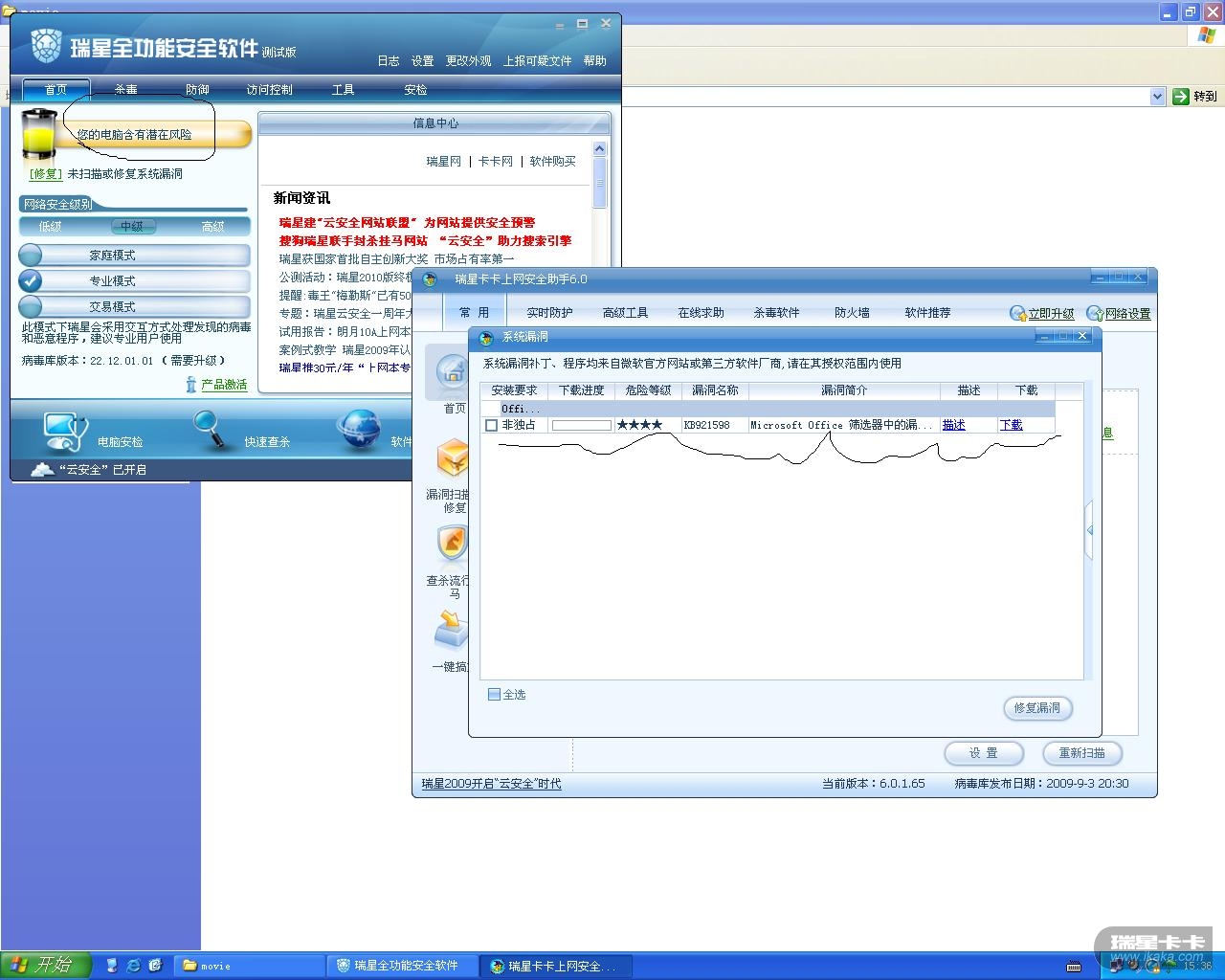Click 上报可疑文件 in Rising header
This screenshot has width=1225, height=980.
click(x=538, y=61)
